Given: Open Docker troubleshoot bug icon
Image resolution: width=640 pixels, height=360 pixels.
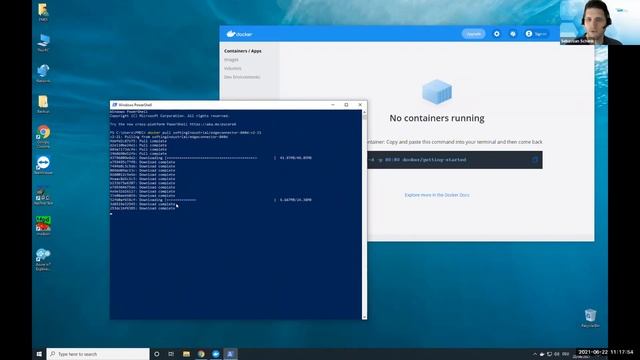Looking at the screenshot, I should [x=513, y=34].
